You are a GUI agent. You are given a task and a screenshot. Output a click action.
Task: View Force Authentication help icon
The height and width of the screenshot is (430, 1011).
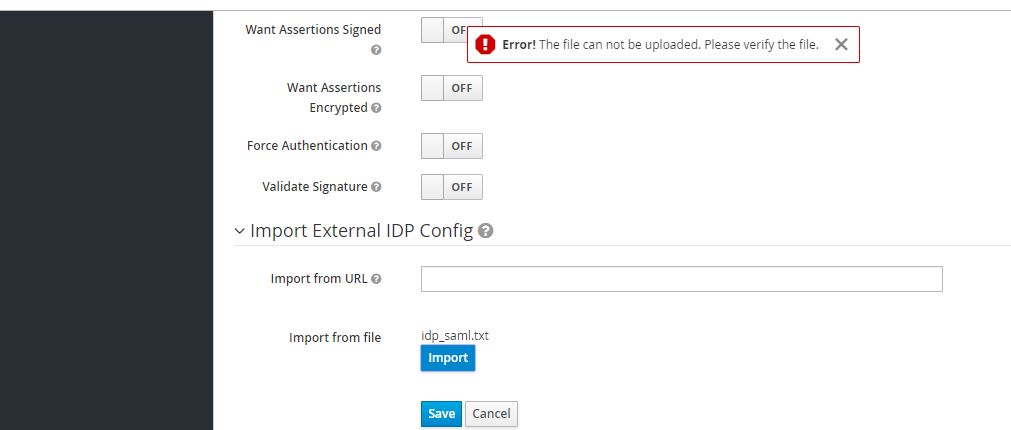click(x=376, y=146)
